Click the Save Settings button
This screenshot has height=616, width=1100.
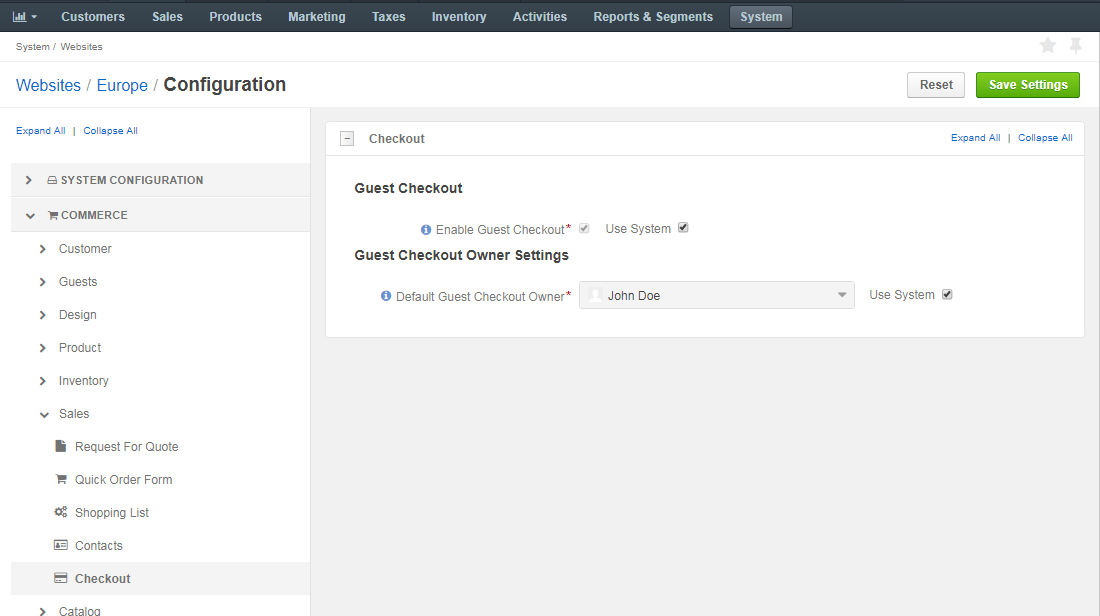click(x=1028, y=85)
